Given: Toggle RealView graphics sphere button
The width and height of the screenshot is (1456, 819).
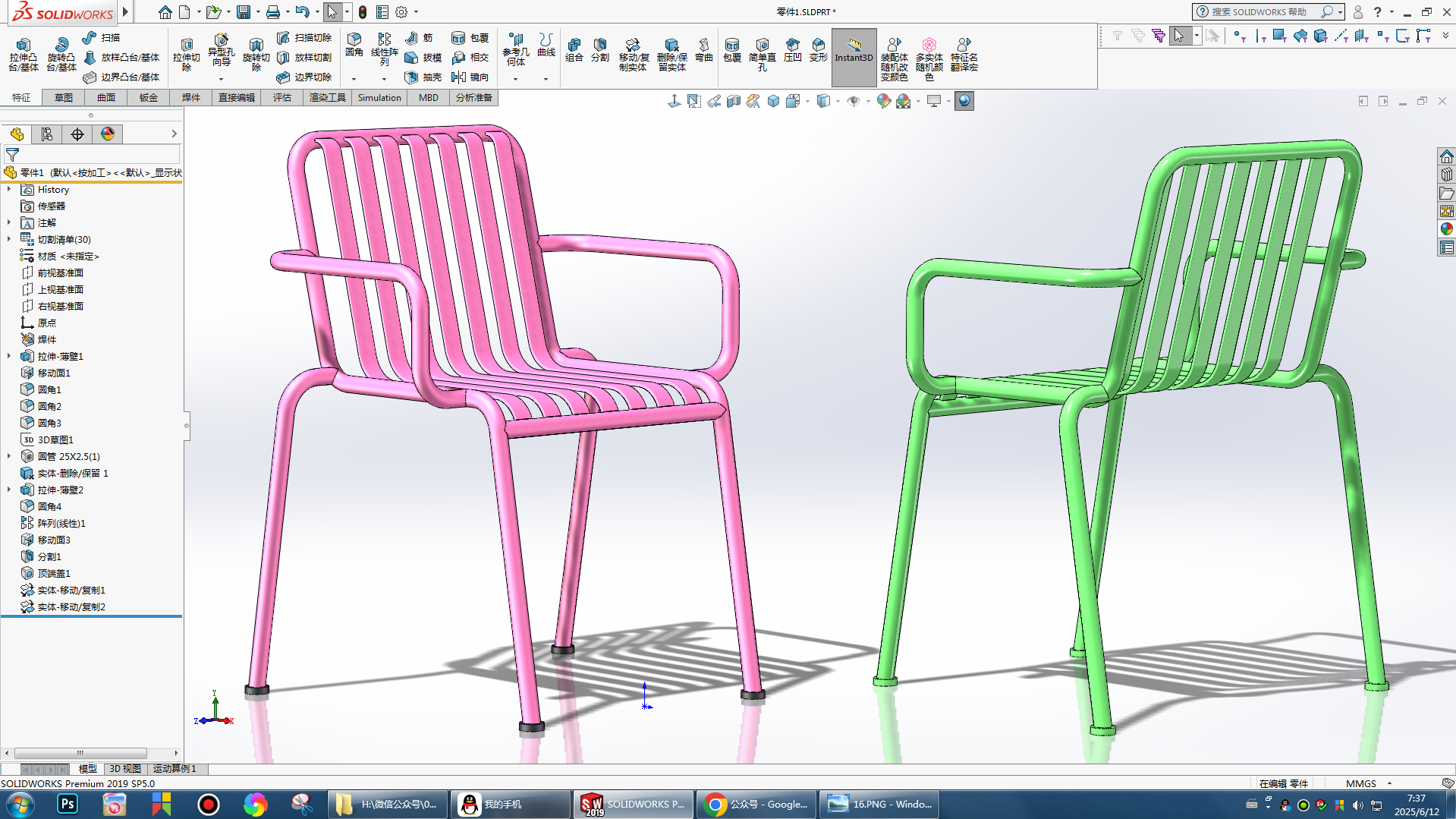Looking at the screenshot, I should click(964, 101).
